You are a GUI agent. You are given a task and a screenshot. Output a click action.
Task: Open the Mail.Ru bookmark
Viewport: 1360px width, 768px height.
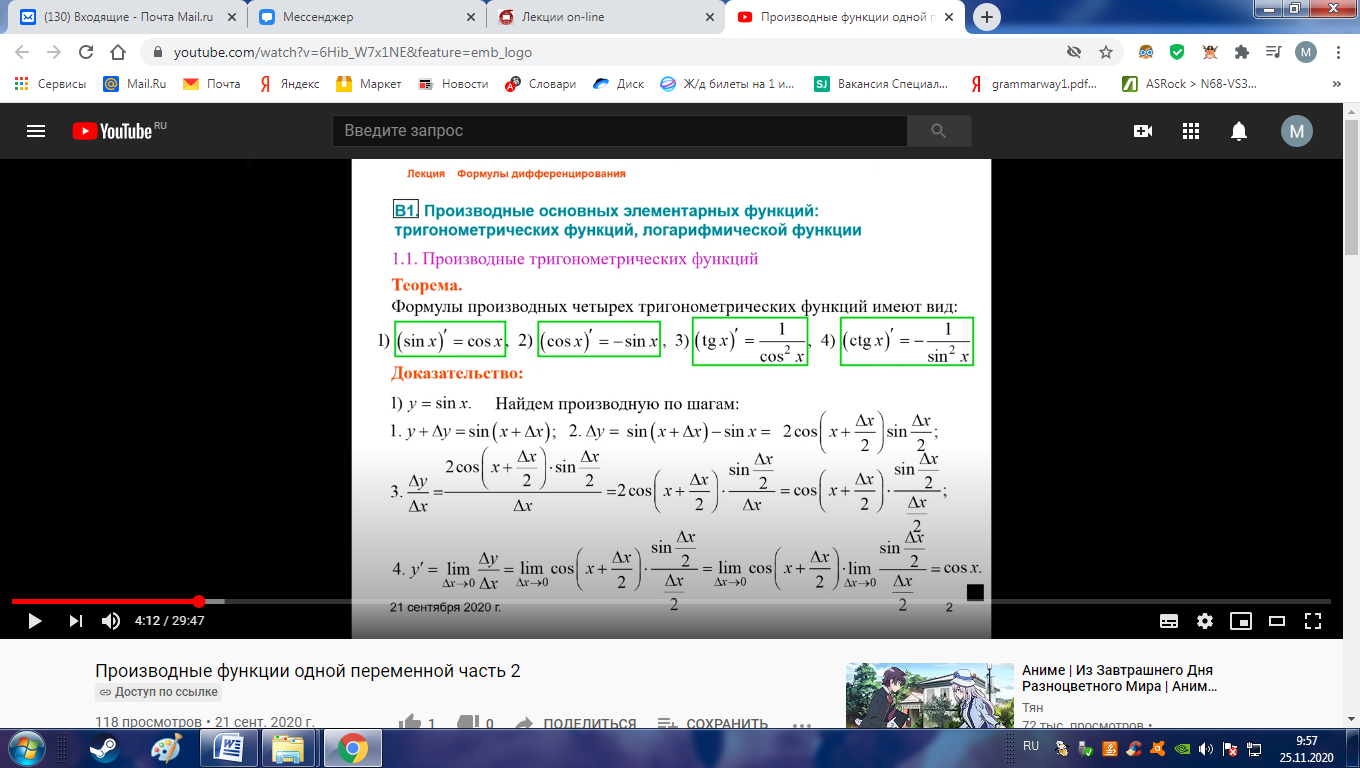(x=134, y=84)
